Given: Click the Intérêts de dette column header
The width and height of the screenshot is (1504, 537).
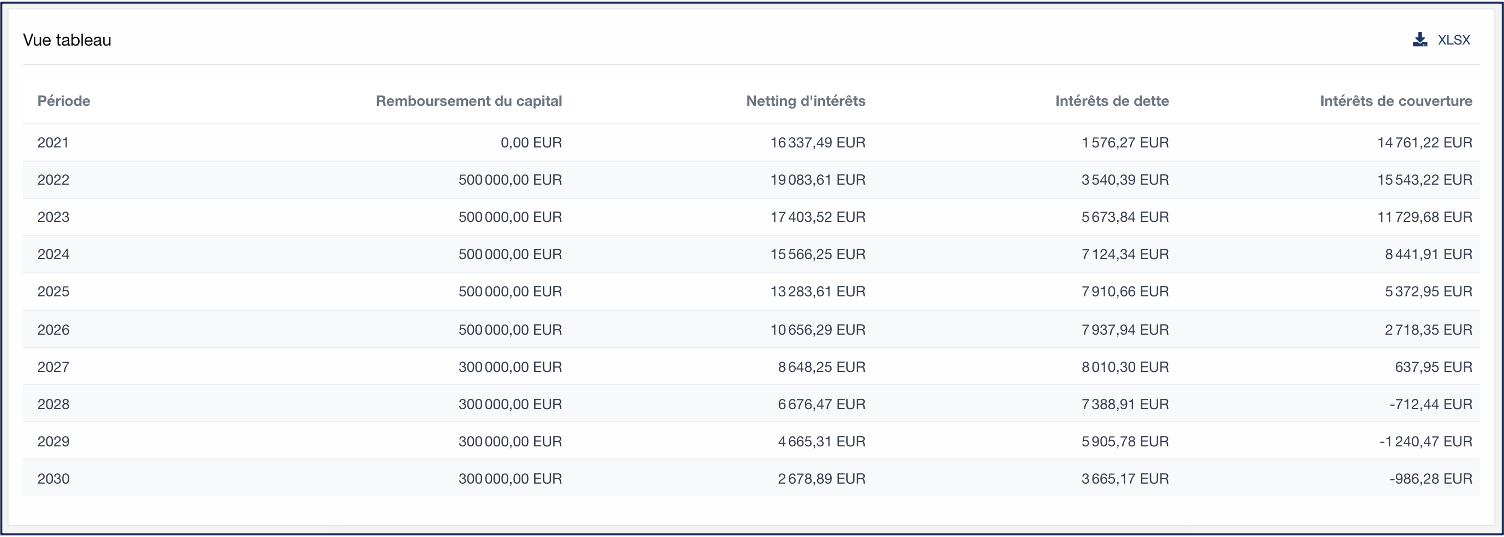Looking at the screenshot, I should coord(1111,101).
